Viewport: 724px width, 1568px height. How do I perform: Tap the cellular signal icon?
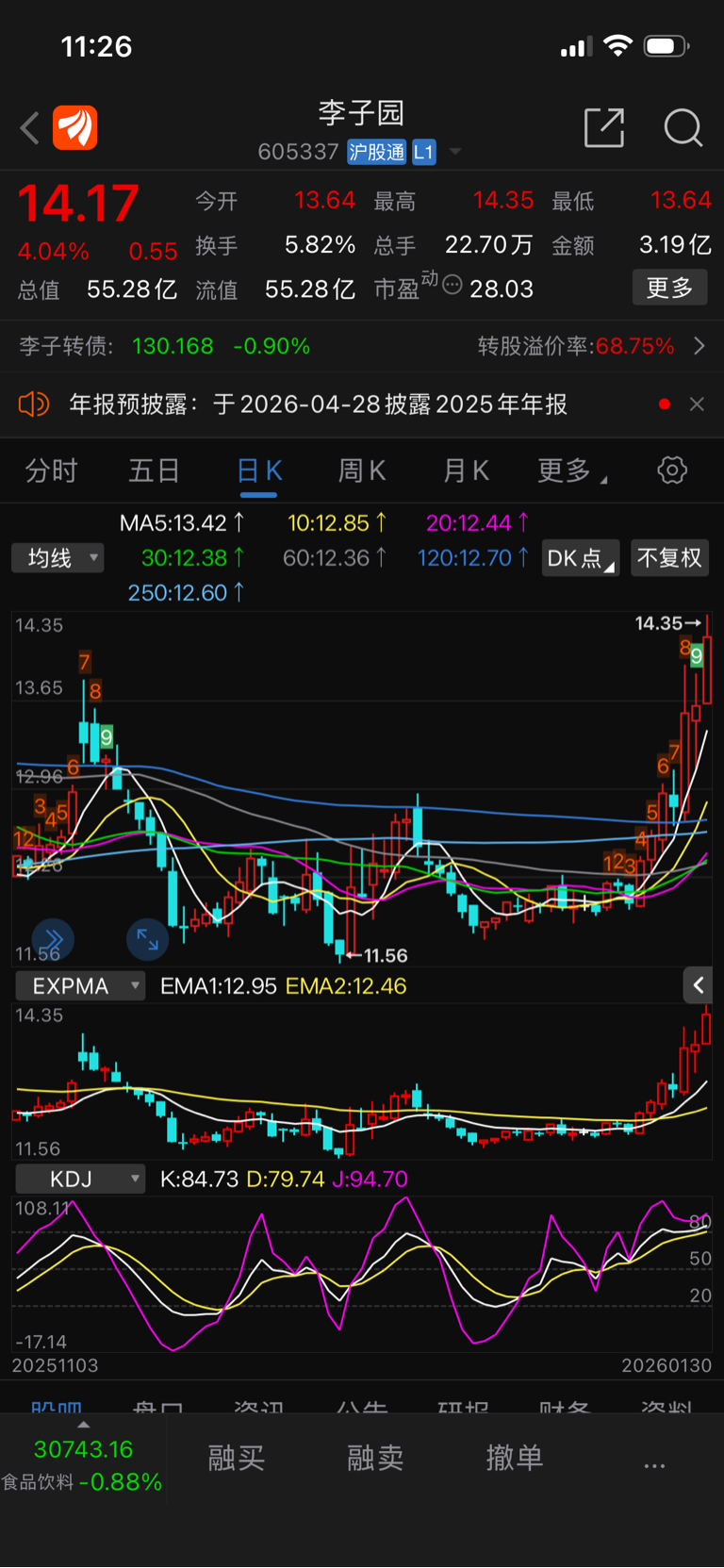(x=576, y=46)
